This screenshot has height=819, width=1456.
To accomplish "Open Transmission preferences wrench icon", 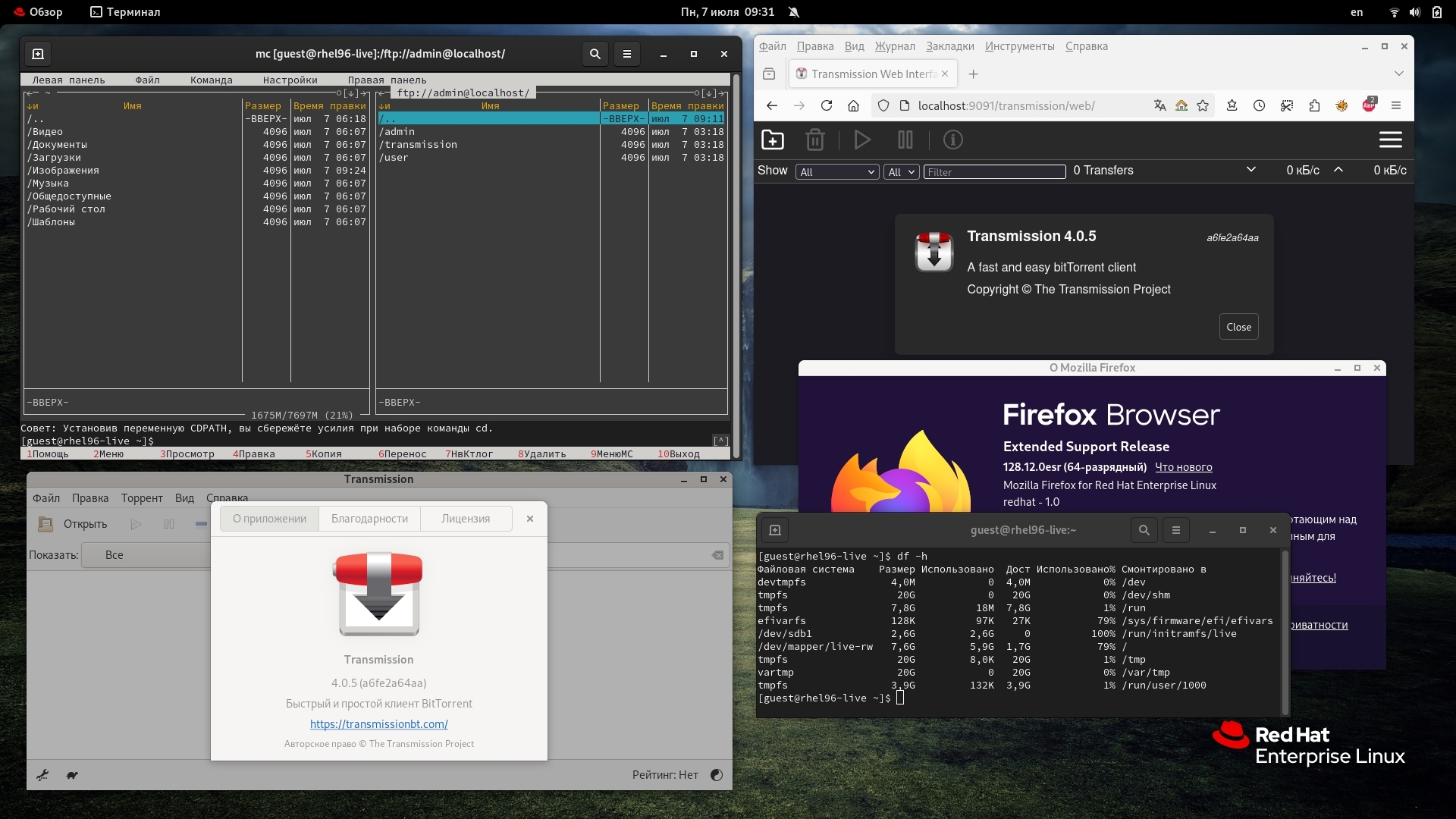I will (42, 775).
